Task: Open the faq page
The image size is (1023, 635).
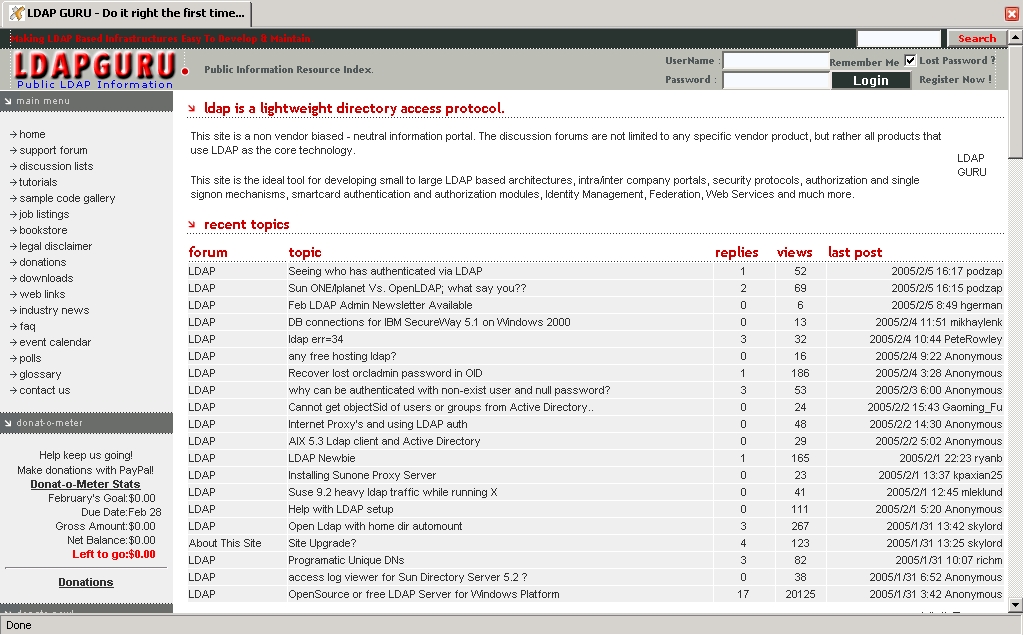Action: point(27,326)
